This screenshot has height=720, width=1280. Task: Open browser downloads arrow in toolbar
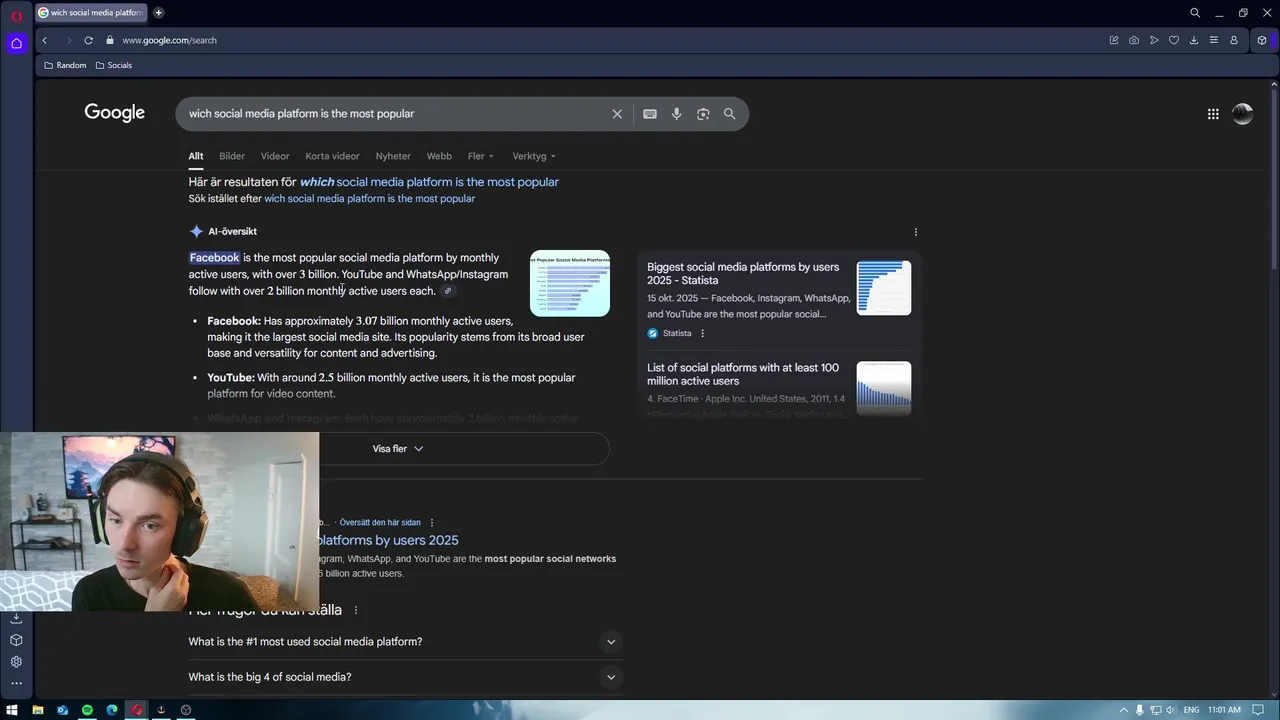pos(1194,40)
